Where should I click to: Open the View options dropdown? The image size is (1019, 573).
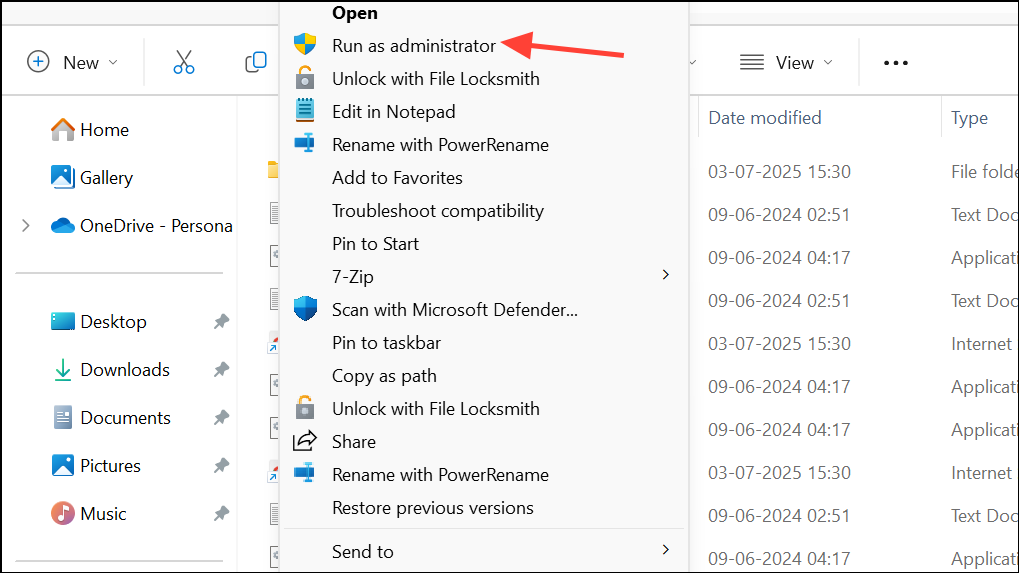(786, 62)
